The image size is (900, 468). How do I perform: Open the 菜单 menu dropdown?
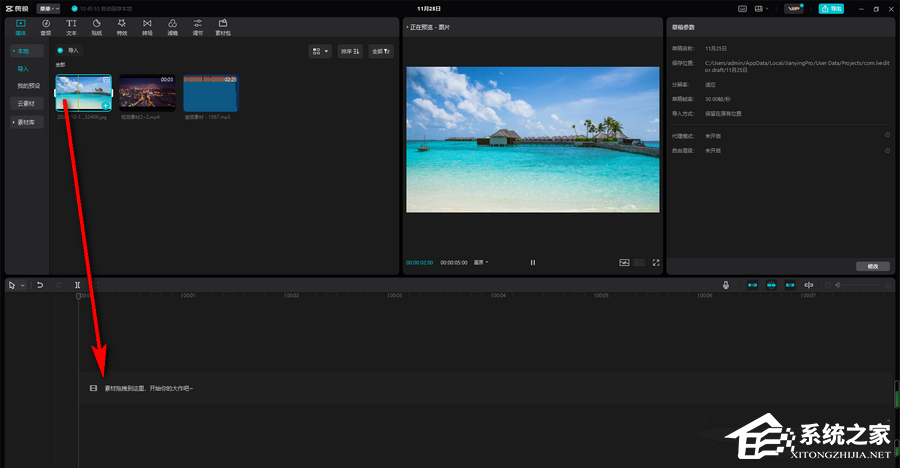(49, 8)
